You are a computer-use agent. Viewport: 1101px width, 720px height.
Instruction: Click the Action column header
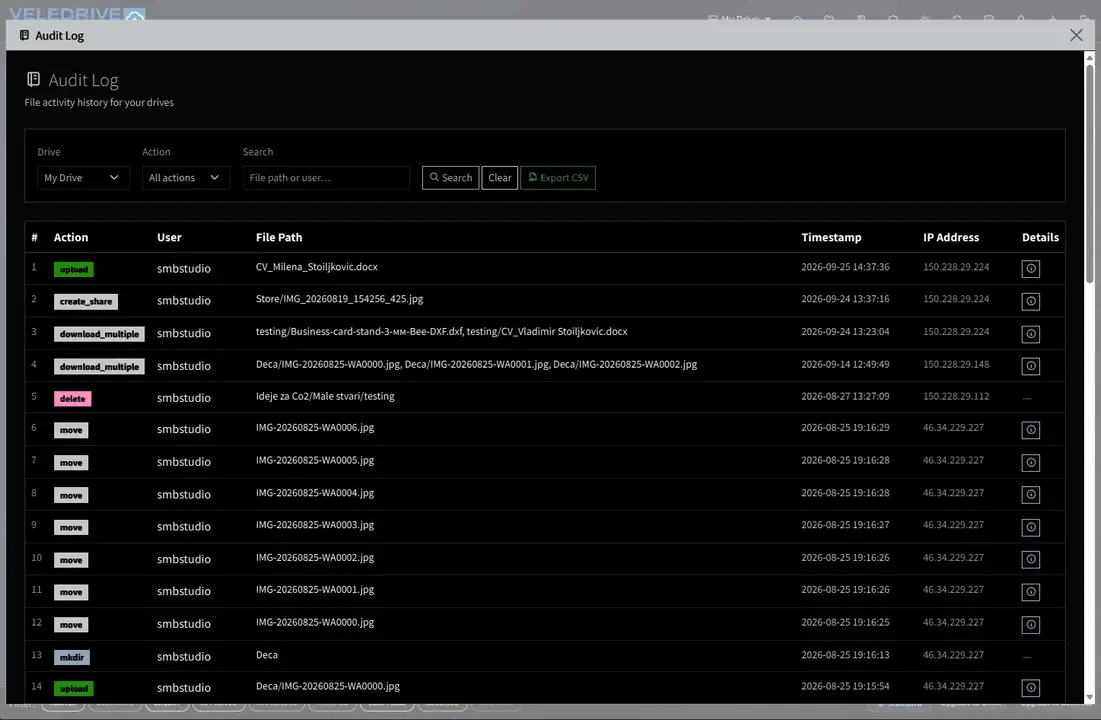(71, 237)
